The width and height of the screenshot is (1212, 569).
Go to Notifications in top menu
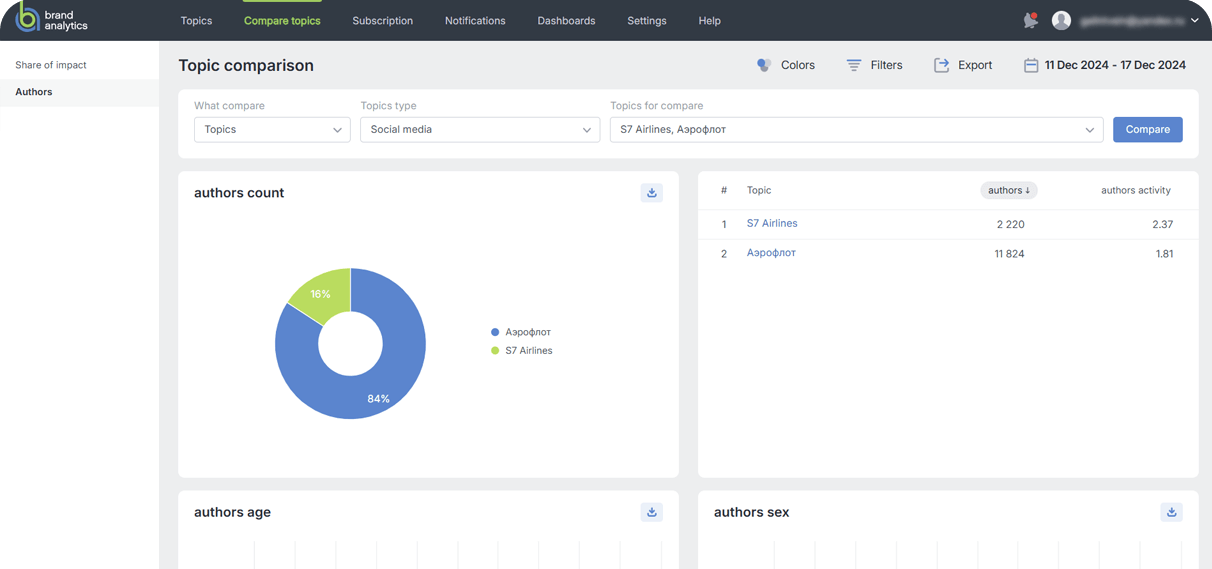[x=475, y=21]
